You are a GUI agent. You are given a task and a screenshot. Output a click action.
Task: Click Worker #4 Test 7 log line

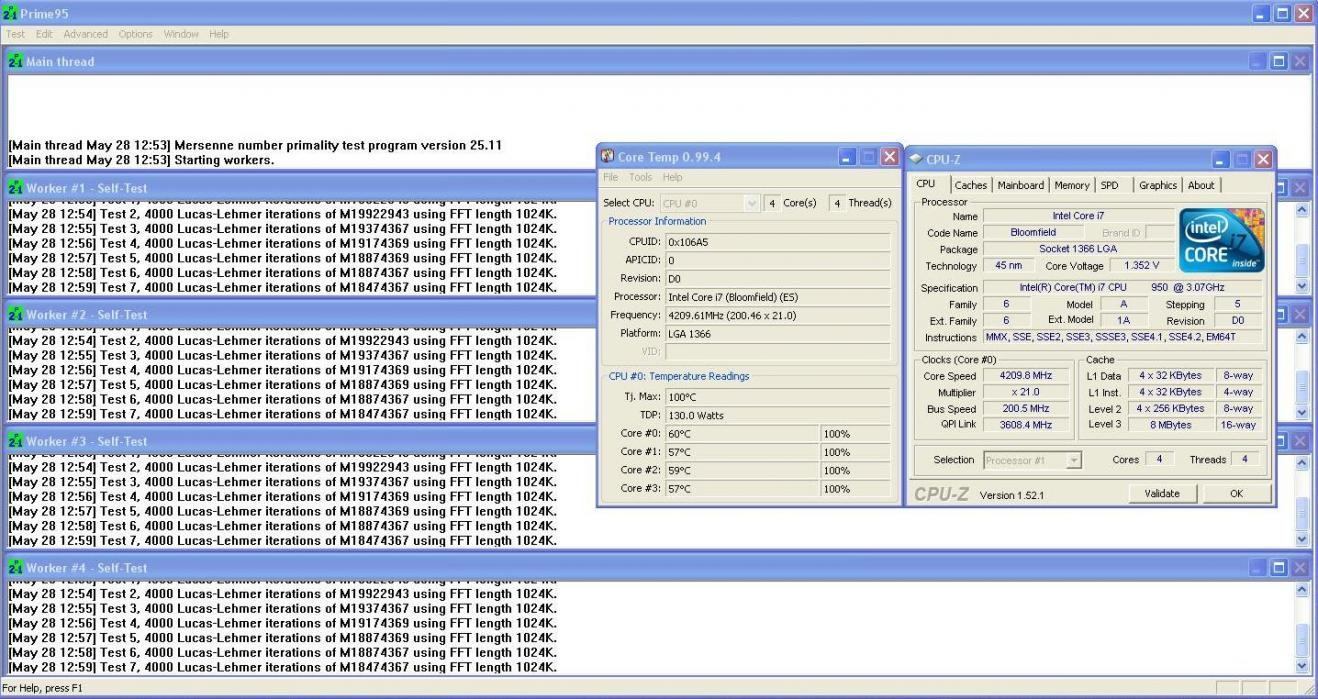click(x=282, y=667)
